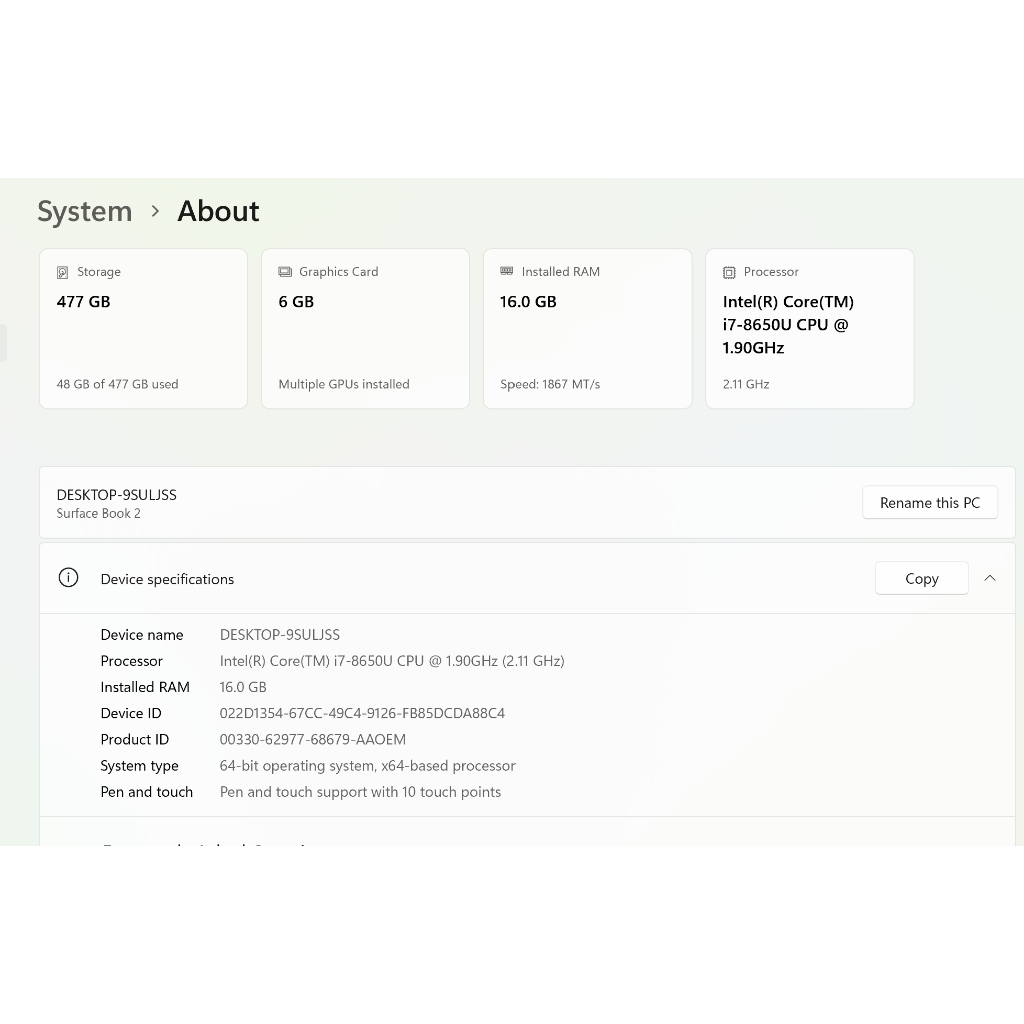Click the Installed RAM memory icon
The width and height of the screenshot is (1024, 1024).
point(507,271)
